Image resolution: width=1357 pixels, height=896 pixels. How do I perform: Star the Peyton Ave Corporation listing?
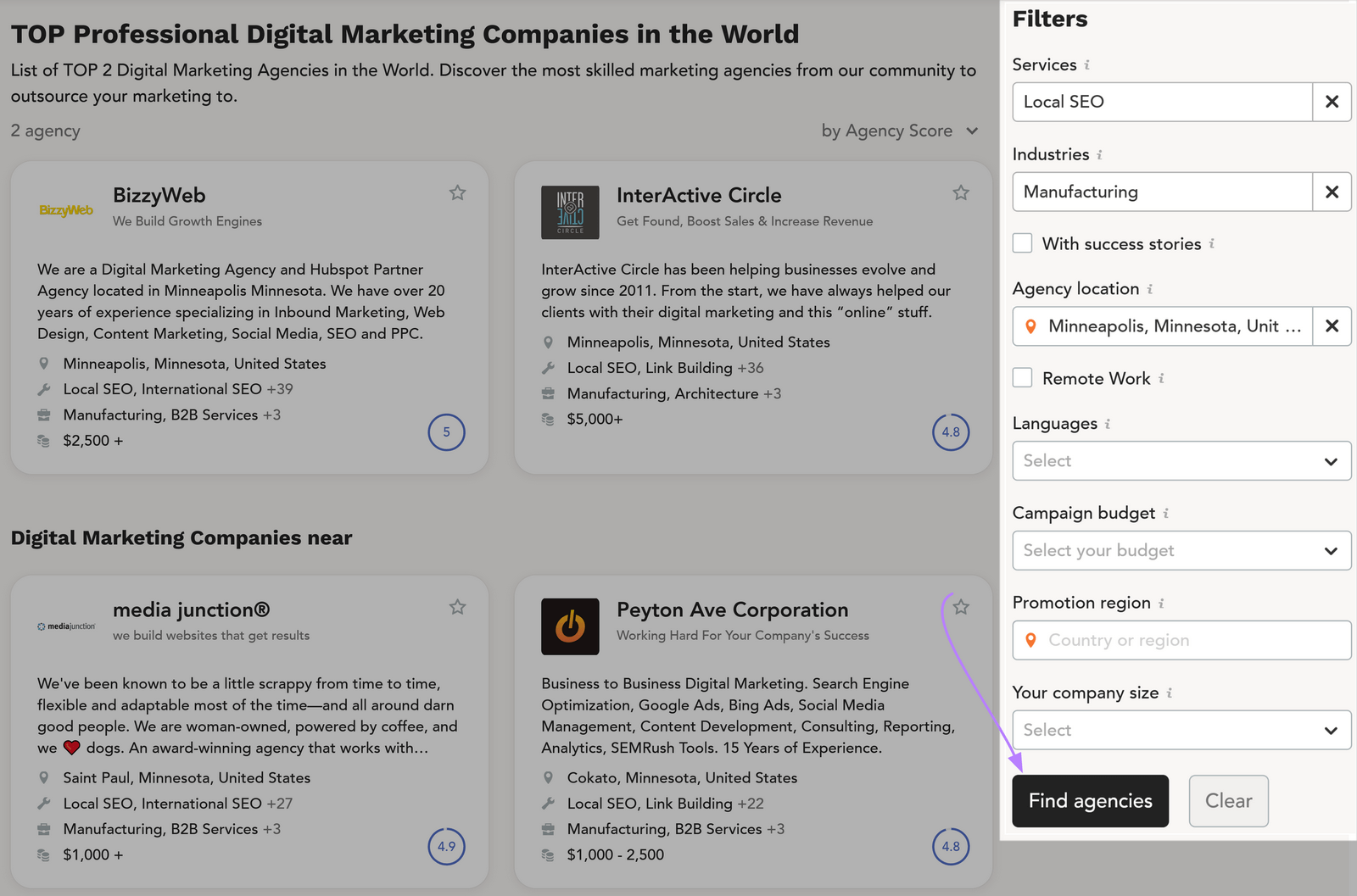coord(961,607)
